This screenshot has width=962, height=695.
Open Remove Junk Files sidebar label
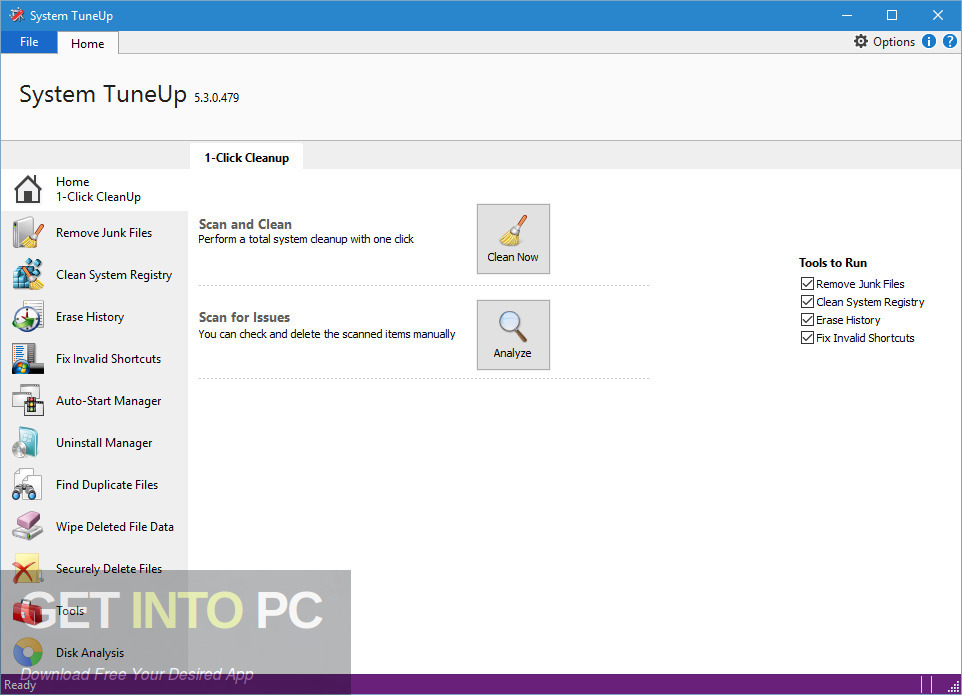click(x=104, y=232)
